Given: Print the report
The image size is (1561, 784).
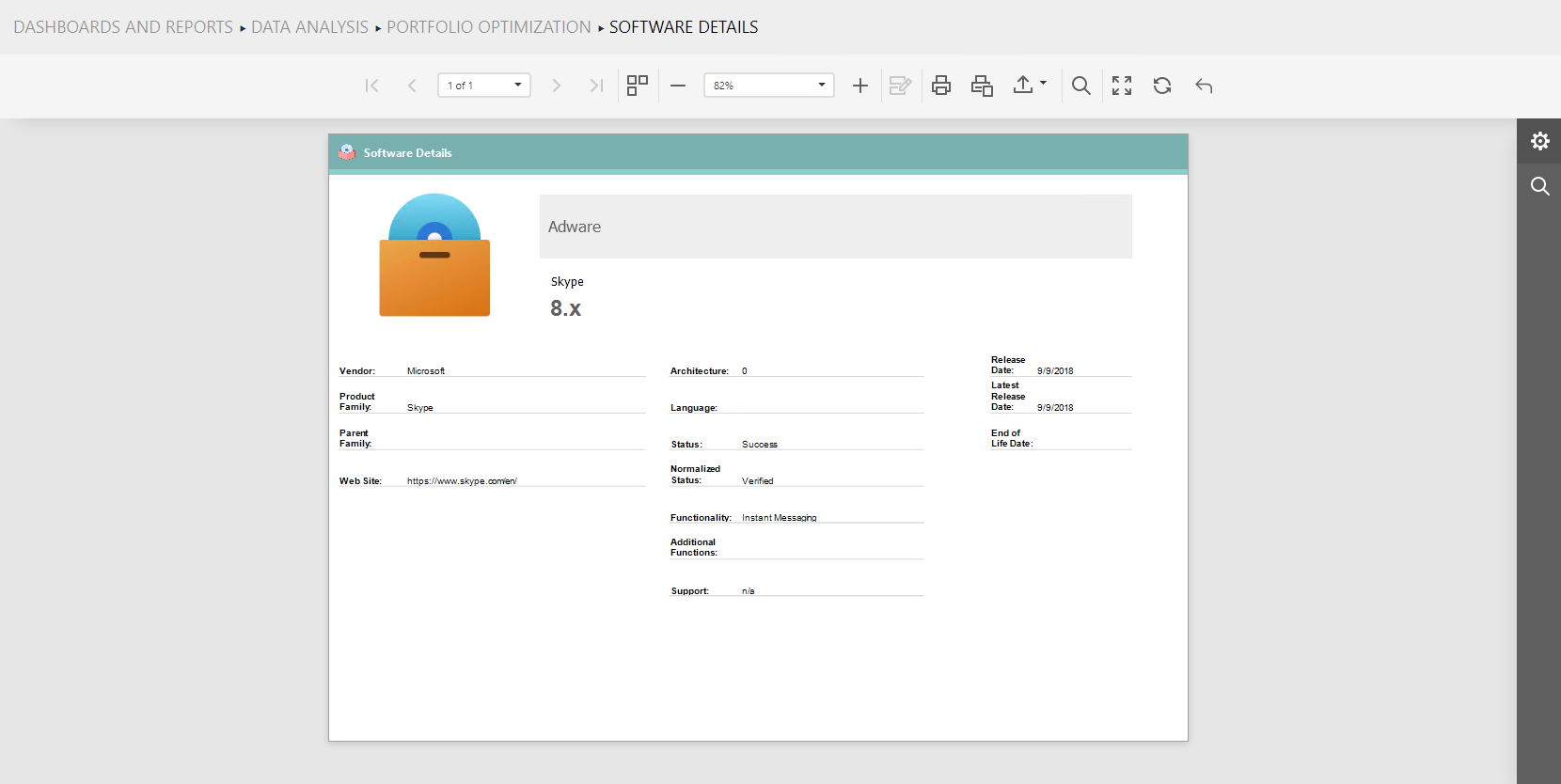Looking at the screenshot, I should (x=941, y=86).
